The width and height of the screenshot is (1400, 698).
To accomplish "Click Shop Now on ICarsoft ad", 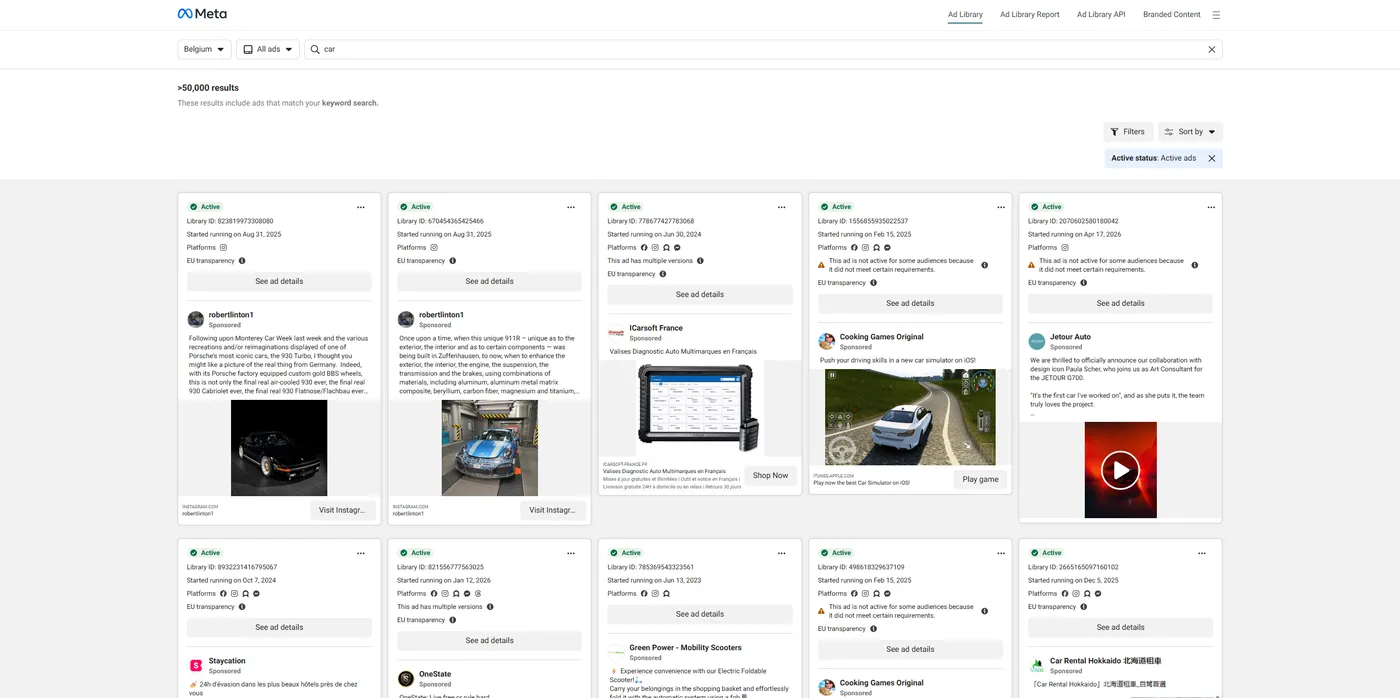I will tap(770, 475).
